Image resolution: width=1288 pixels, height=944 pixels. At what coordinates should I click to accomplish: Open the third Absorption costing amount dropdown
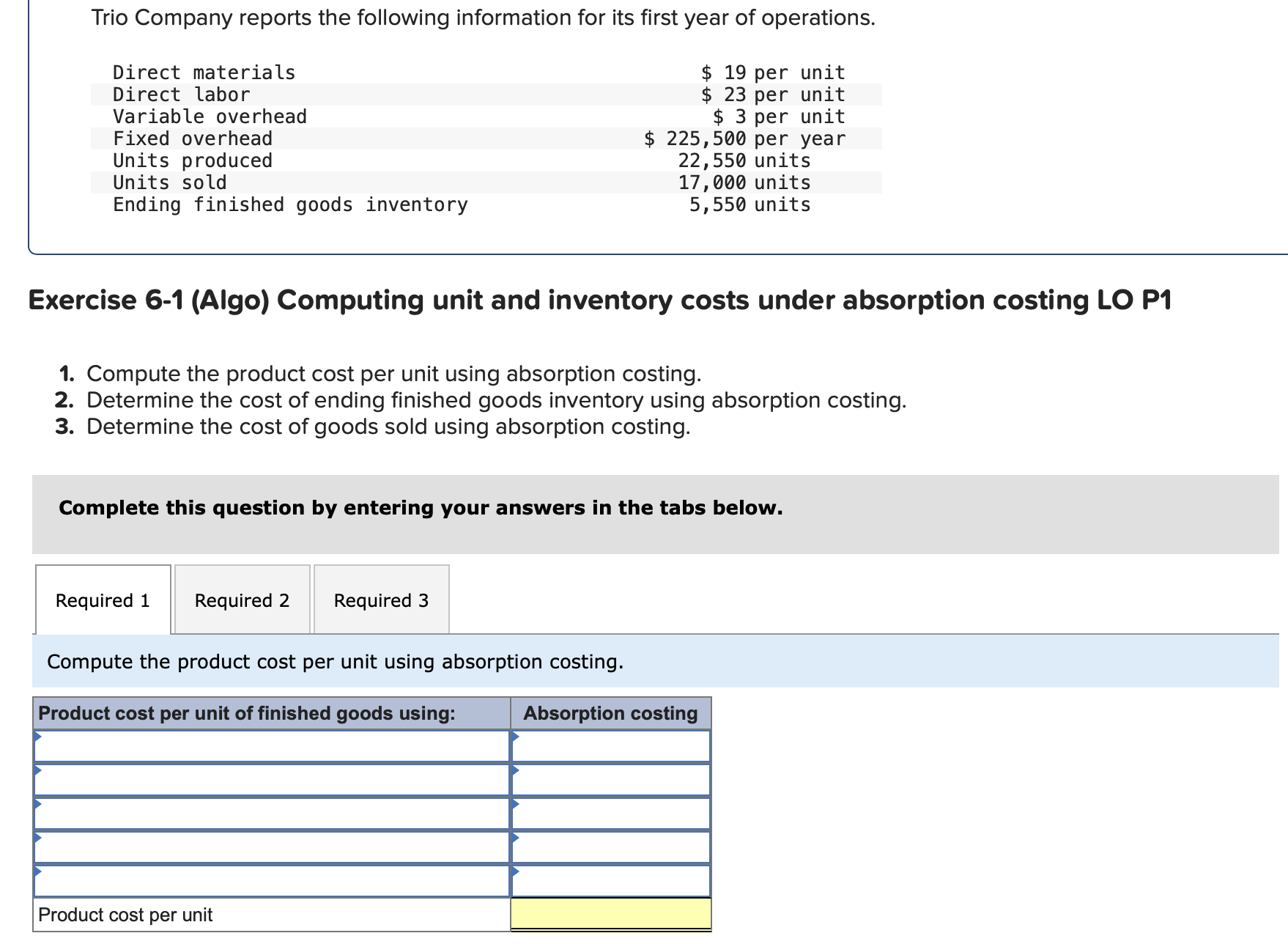(610, 813)
